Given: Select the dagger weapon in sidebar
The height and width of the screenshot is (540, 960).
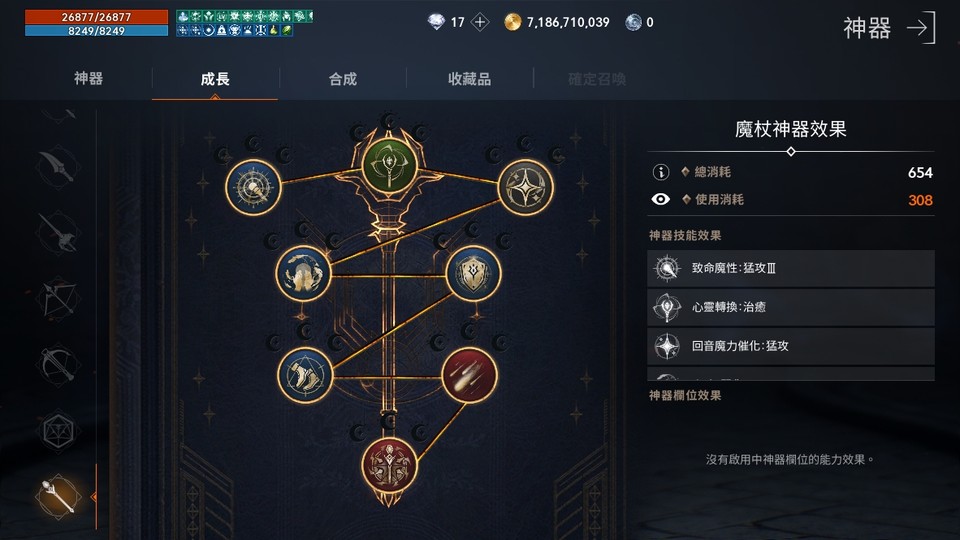Looking at the screenshot, I should [x=58, y=166].
